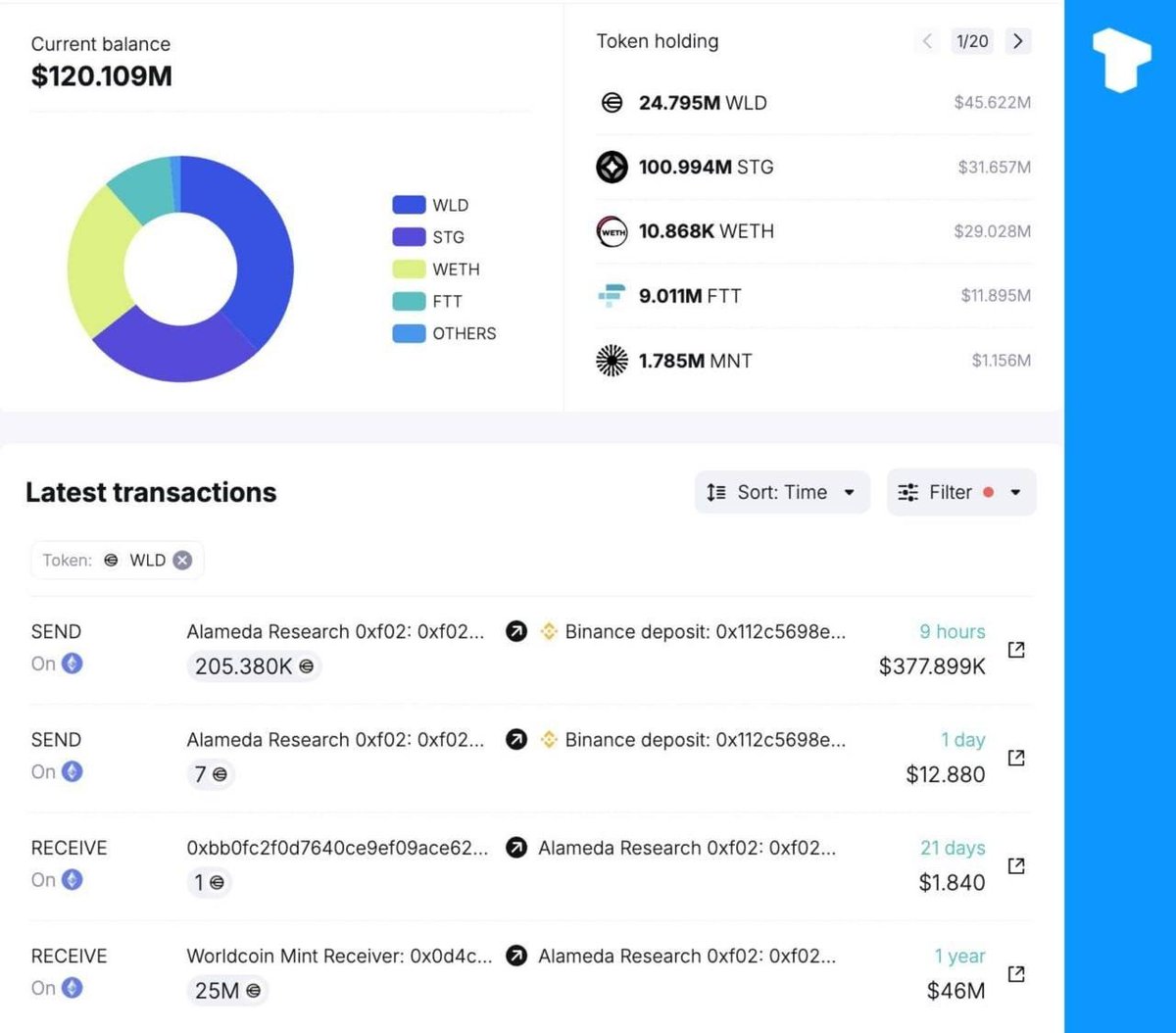This screenshot has height=1033, width=1176.
Task: Click Ethereum chain icon in 1 year row
Action: (x=73, y=988)
